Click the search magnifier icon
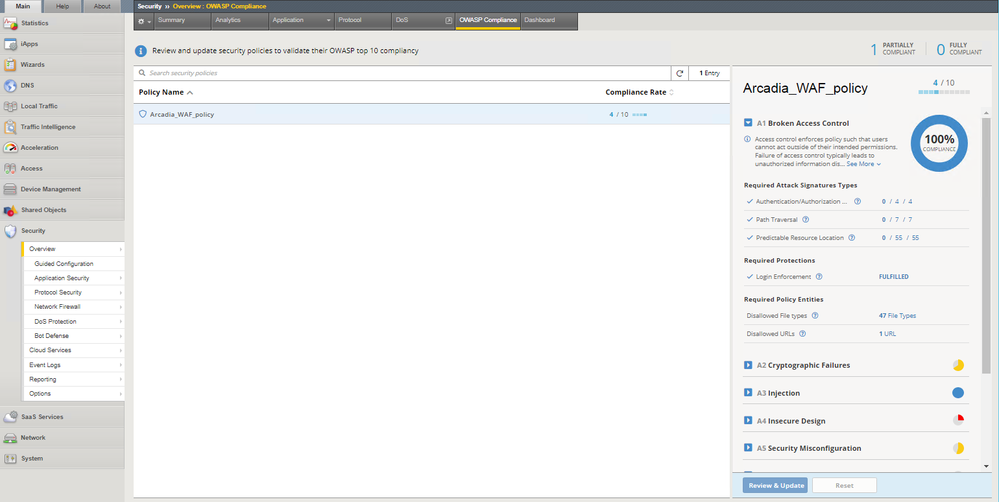 pos(142,73)
